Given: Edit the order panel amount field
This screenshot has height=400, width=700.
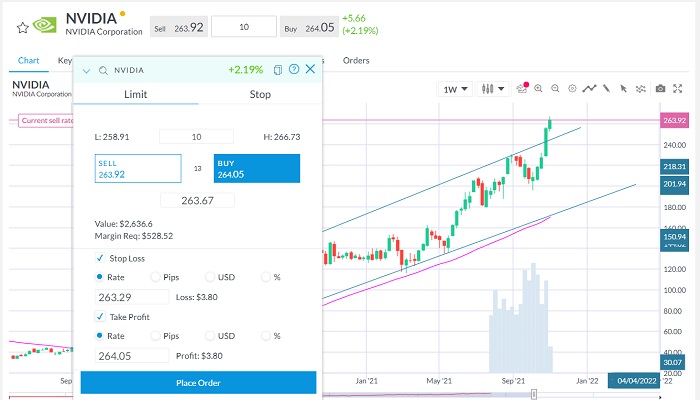Looking at the screenshot, I should [196, 137].
